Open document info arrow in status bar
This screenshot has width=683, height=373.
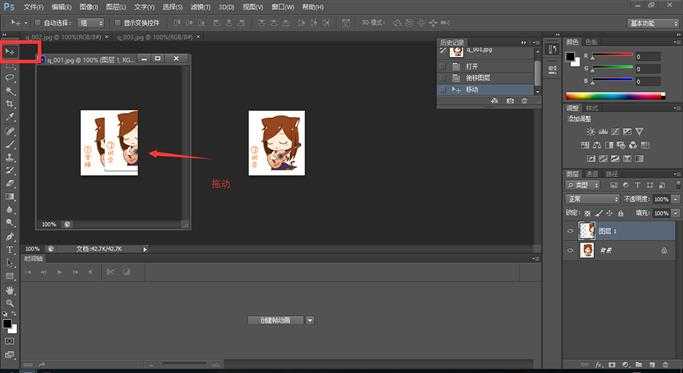(x=145, y=249)
